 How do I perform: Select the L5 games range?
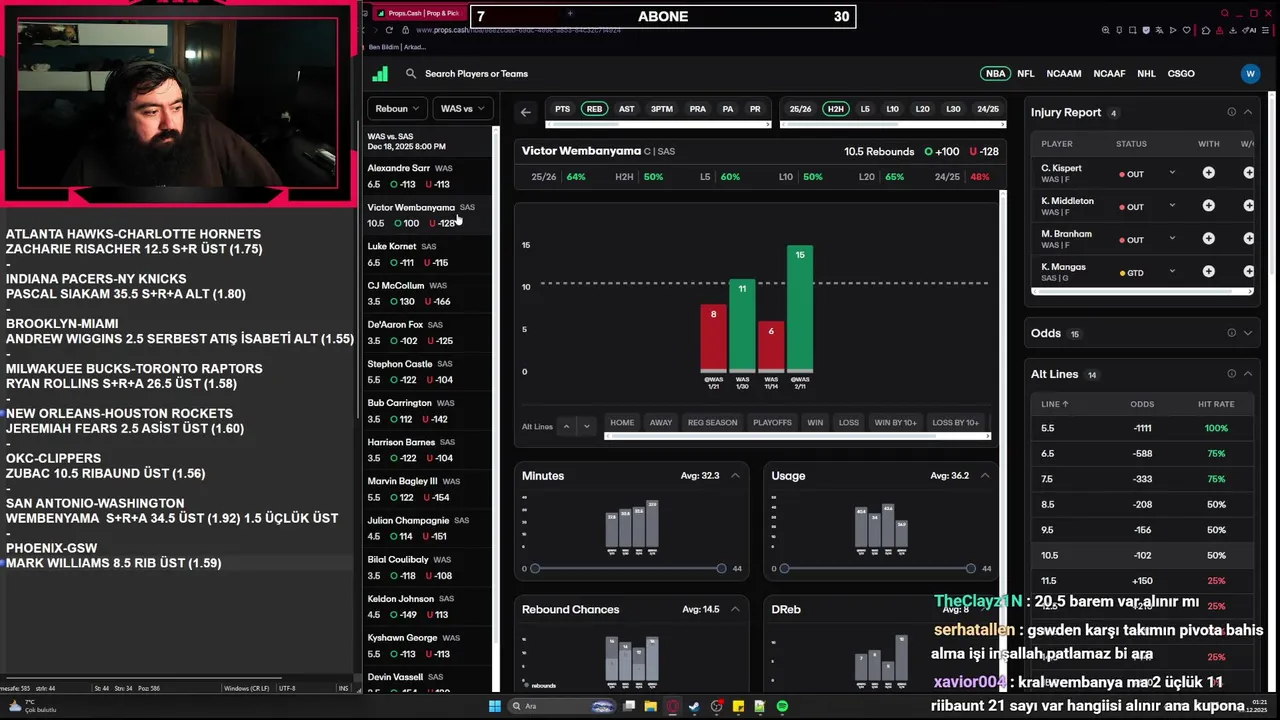pyautogui.click(x=865, y=109)
